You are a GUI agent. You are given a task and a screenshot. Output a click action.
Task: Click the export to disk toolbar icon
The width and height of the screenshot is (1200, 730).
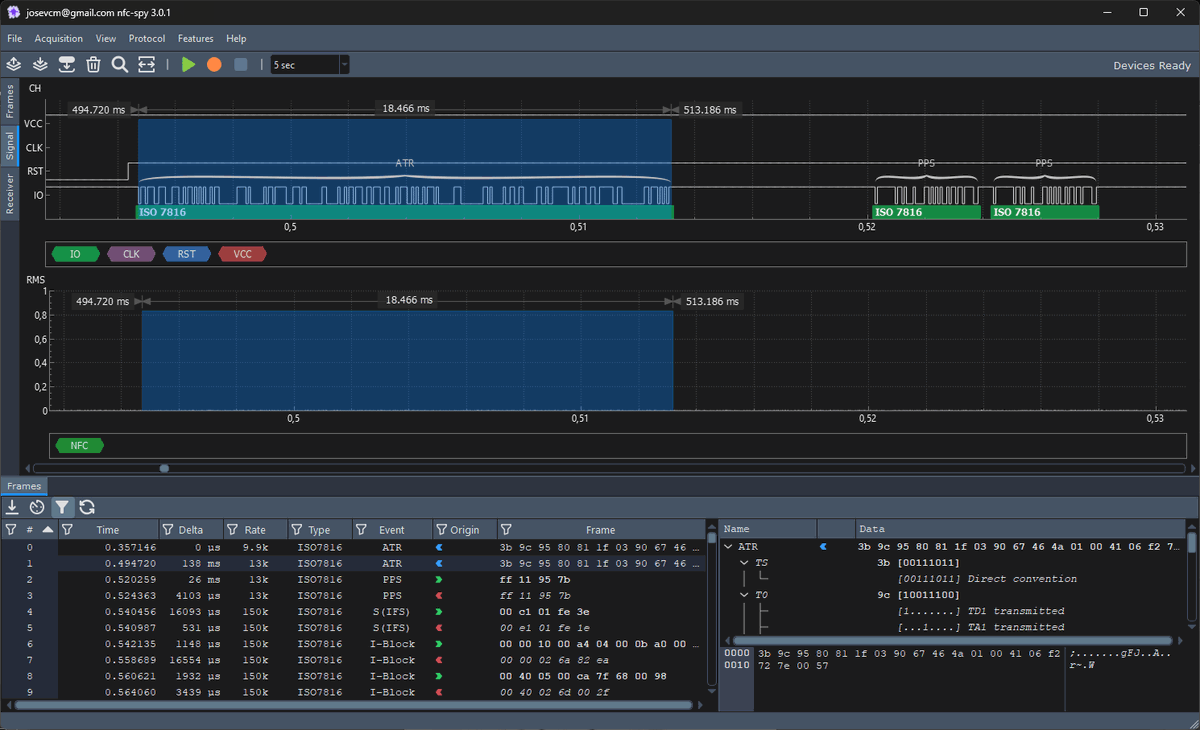coord(67,64)
